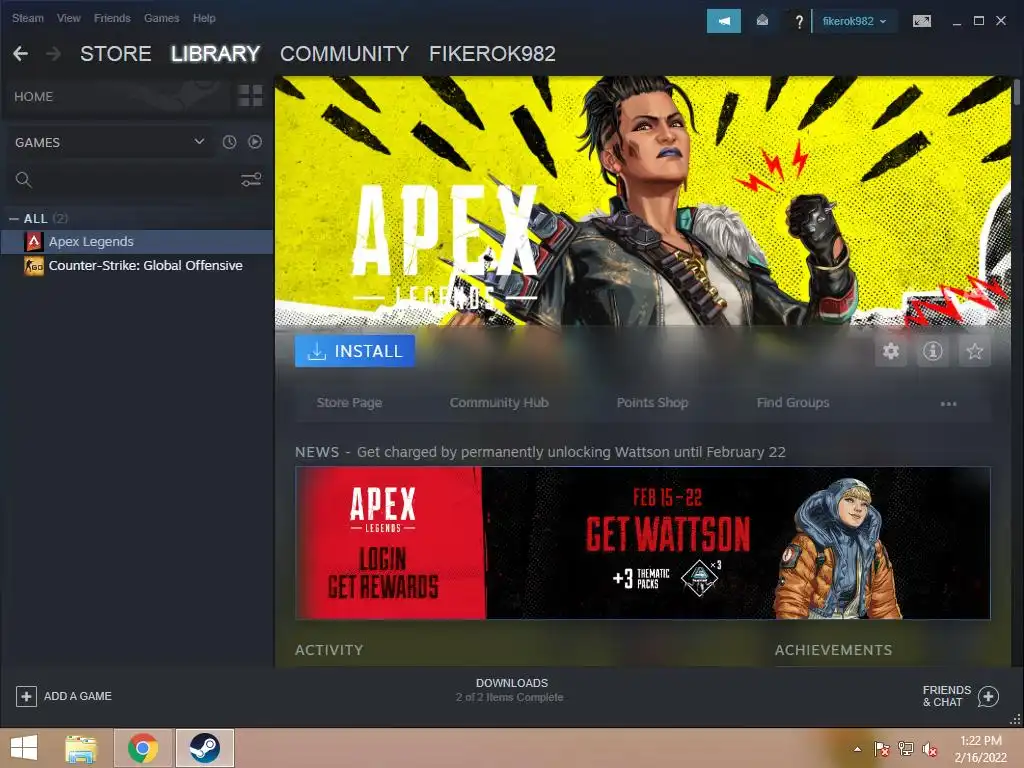Click the Counter-Strike game icon
Image resolution: width=1024 pixels, height=768 pixels.
pos(34,266)
